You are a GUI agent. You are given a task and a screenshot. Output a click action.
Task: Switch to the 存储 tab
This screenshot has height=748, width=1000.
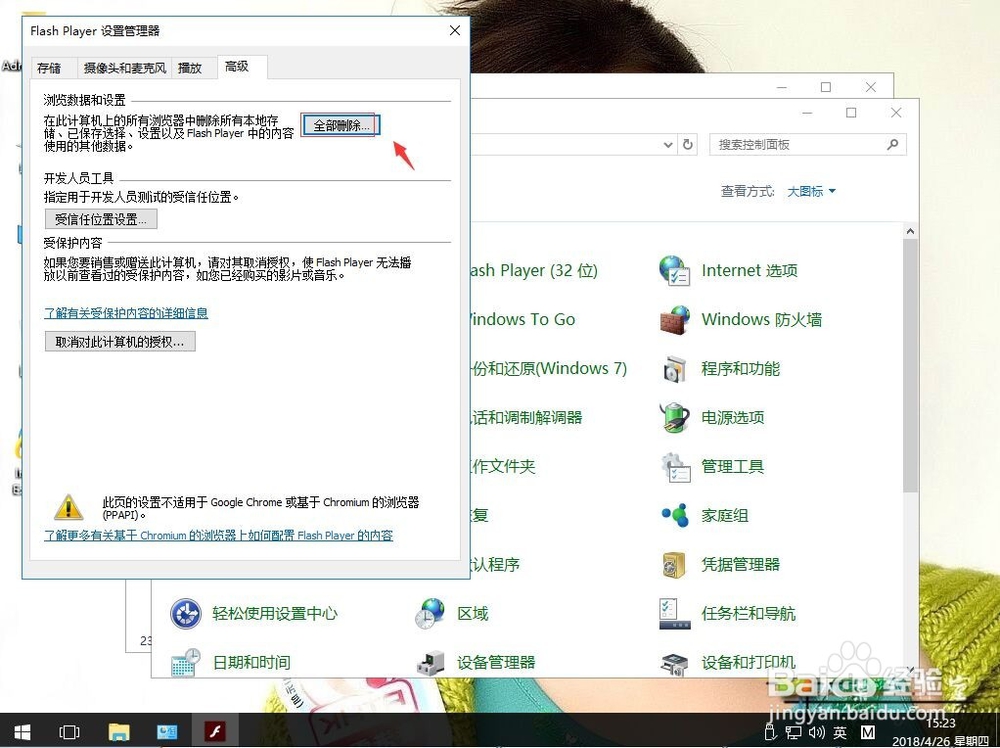click(49, 68)
